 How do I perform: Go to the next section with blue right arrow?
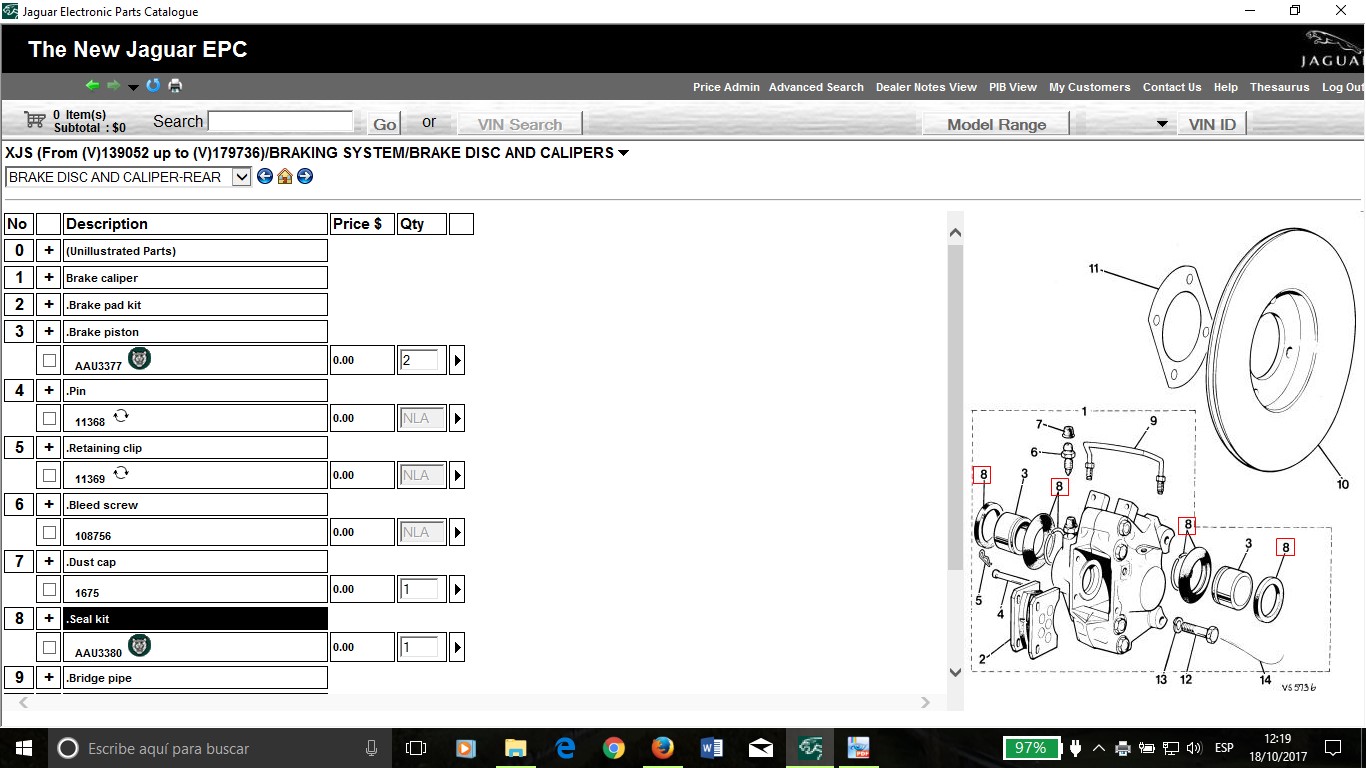305,177
